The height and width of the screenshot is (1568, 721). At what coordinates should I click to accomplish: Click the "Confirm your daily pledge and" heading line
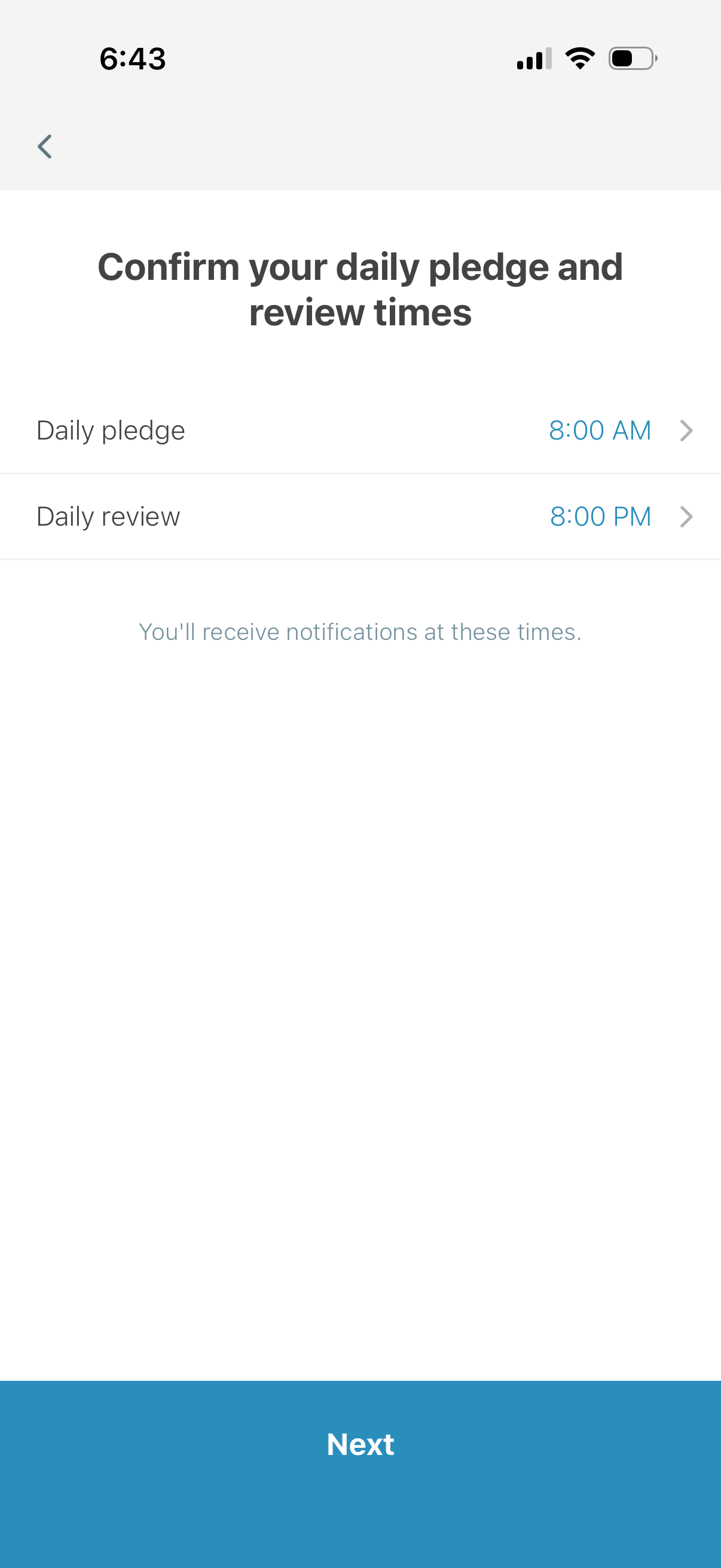click(x=360, y=267)
